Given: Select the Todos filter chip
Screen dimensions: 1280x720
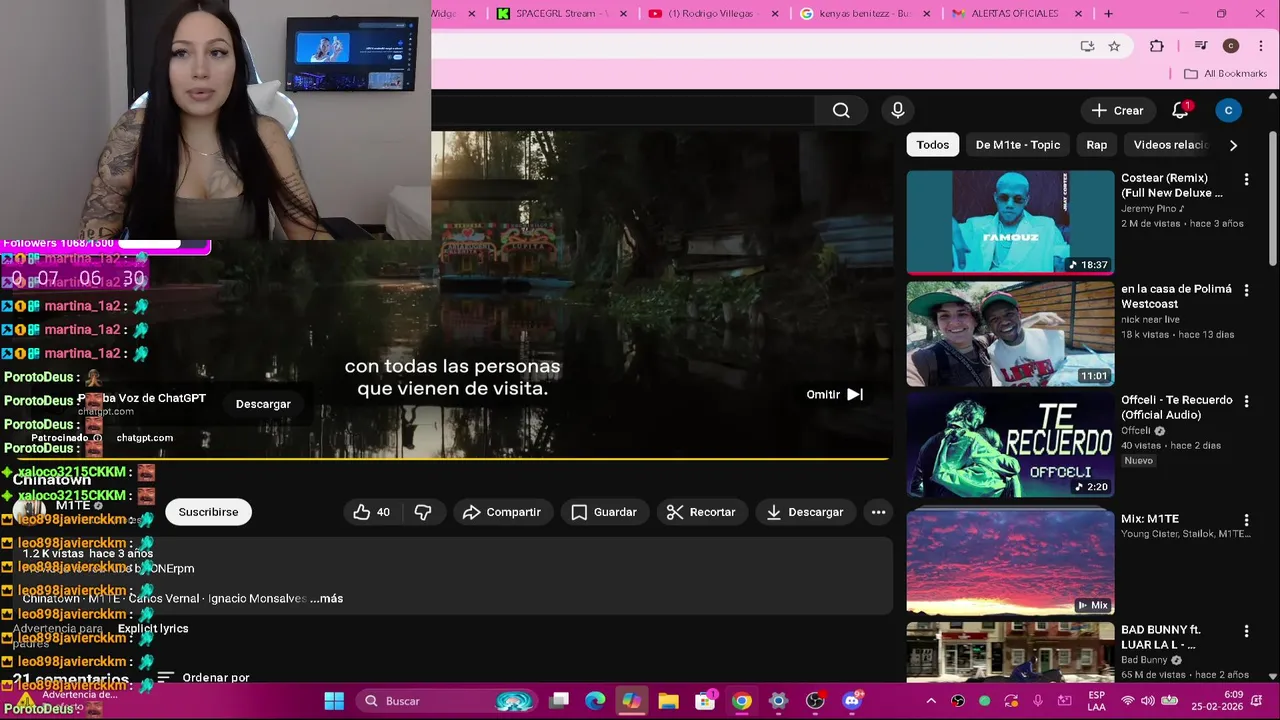Looking at the screenshot, I should [x=932, y=145].
